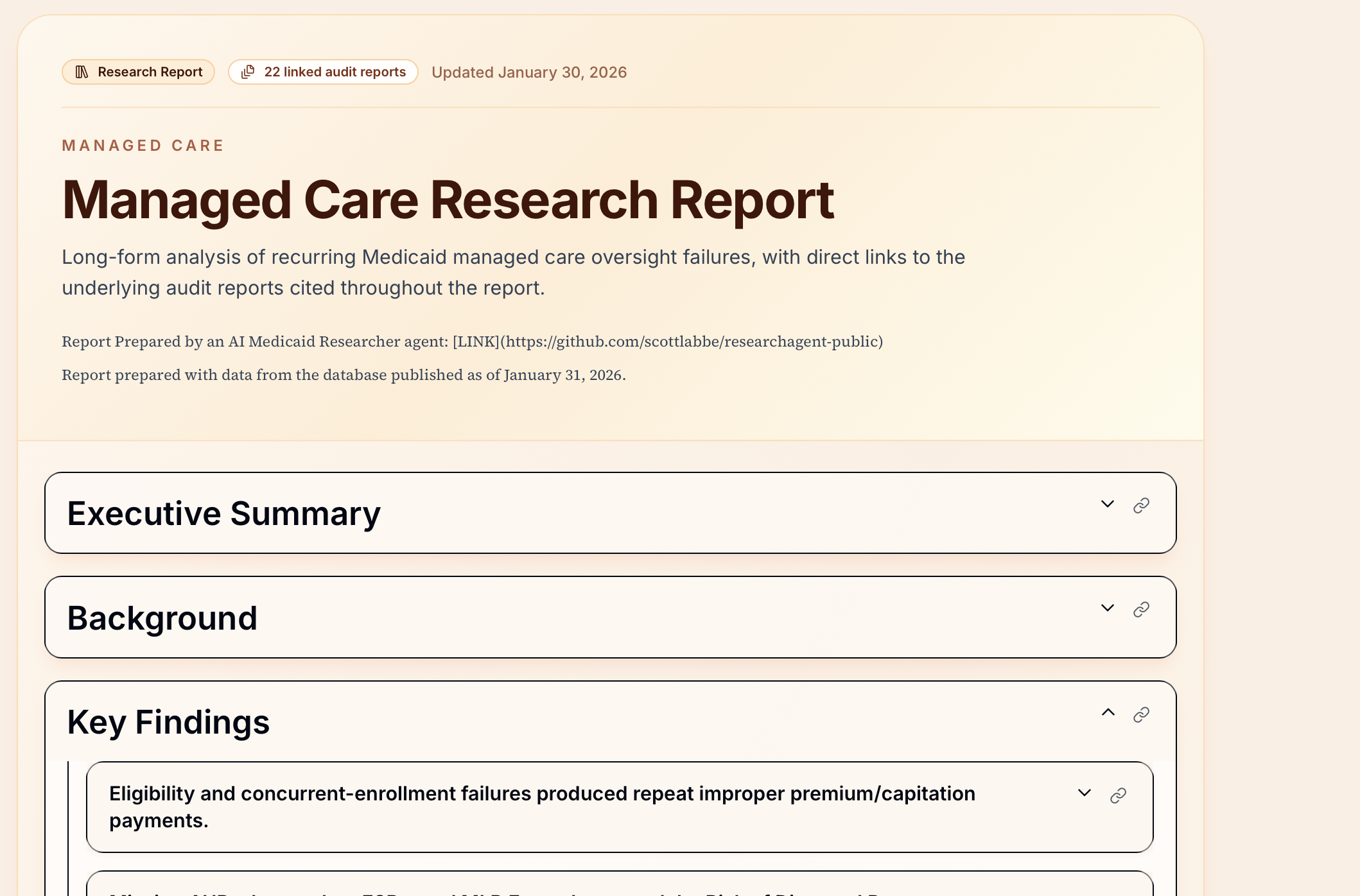Click the Key Findings heading
Image resolution: width=1360 pixels, height=896 pixels.
pos(168,721)
